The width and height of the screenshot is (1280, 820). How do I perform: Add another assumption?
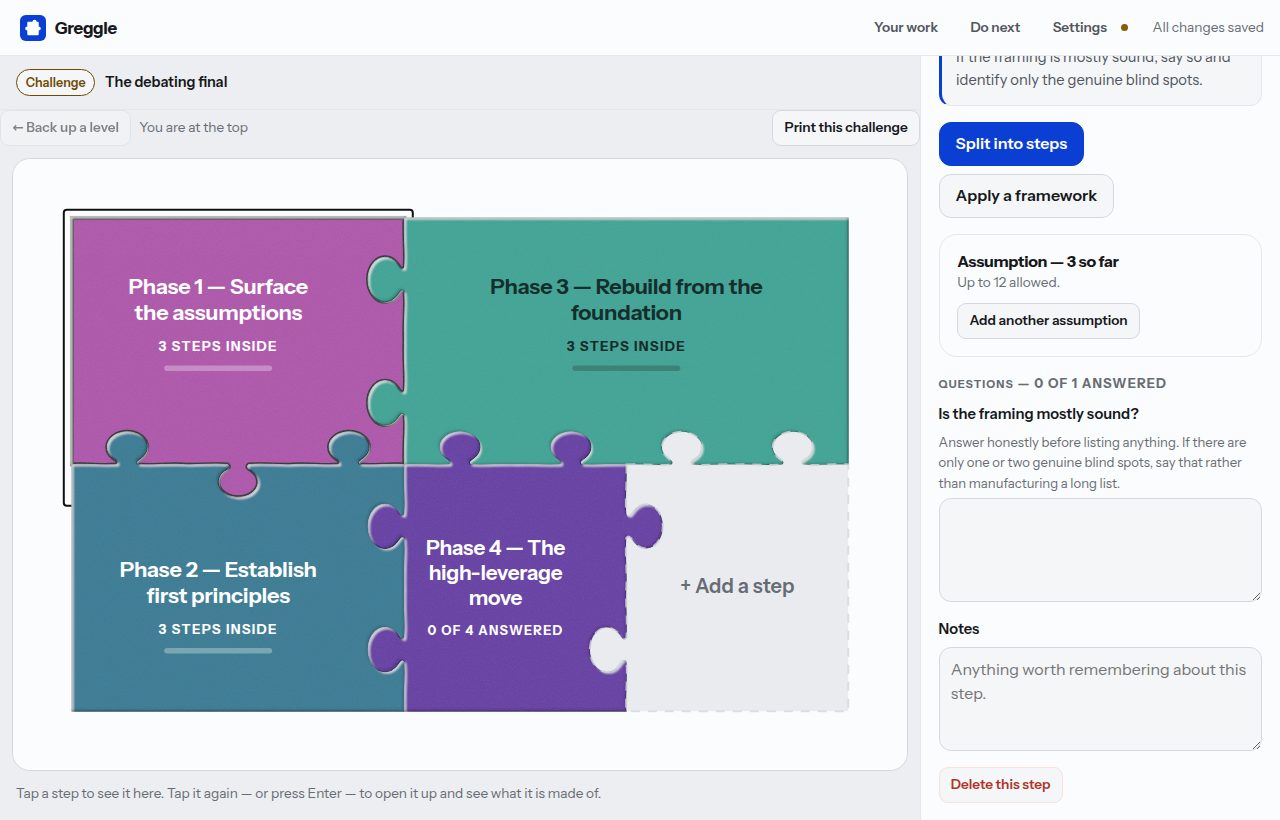coord(1048,321)
